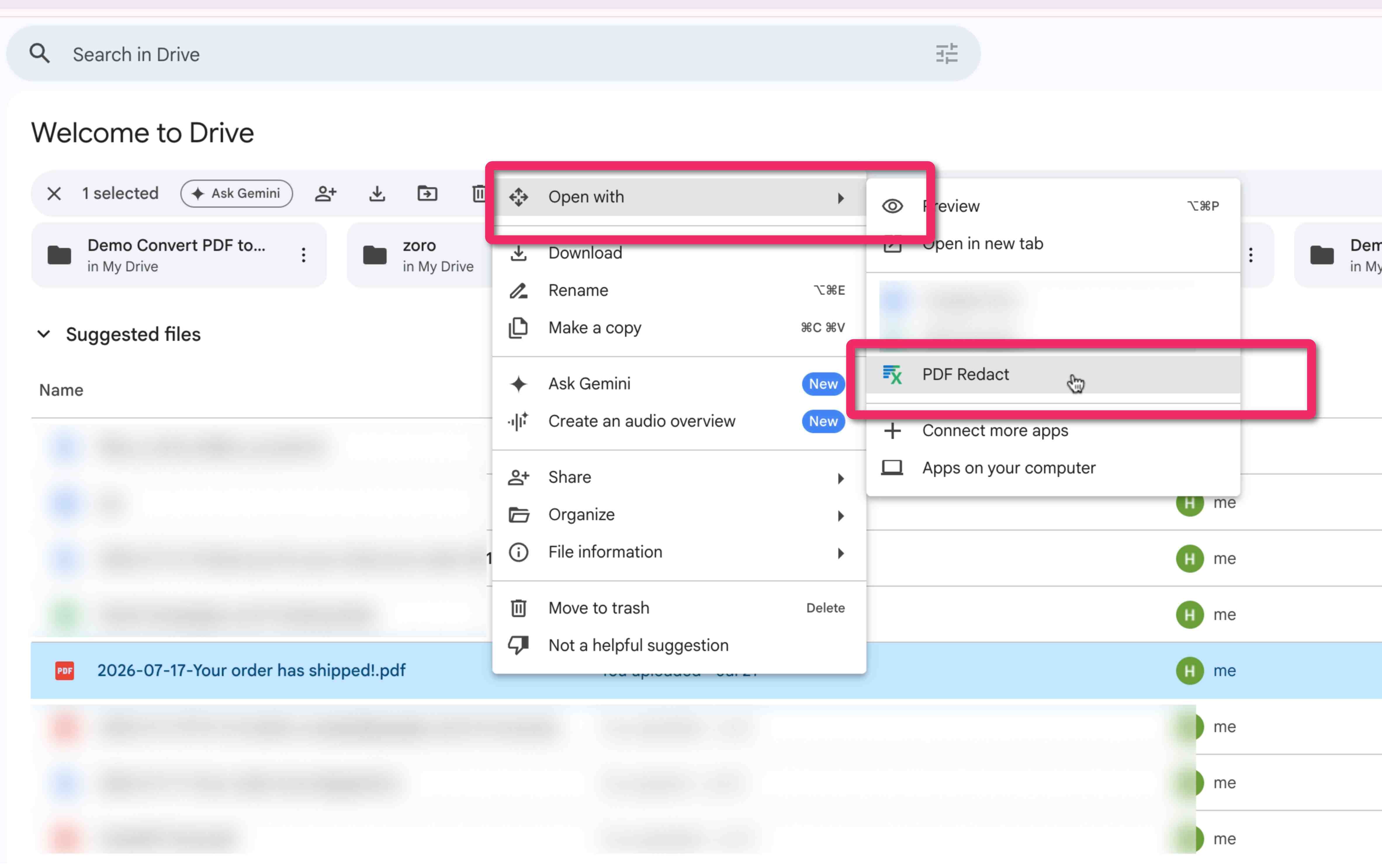Click Connect more apps
The image size is (1382, 868).
coord(1053,430)
